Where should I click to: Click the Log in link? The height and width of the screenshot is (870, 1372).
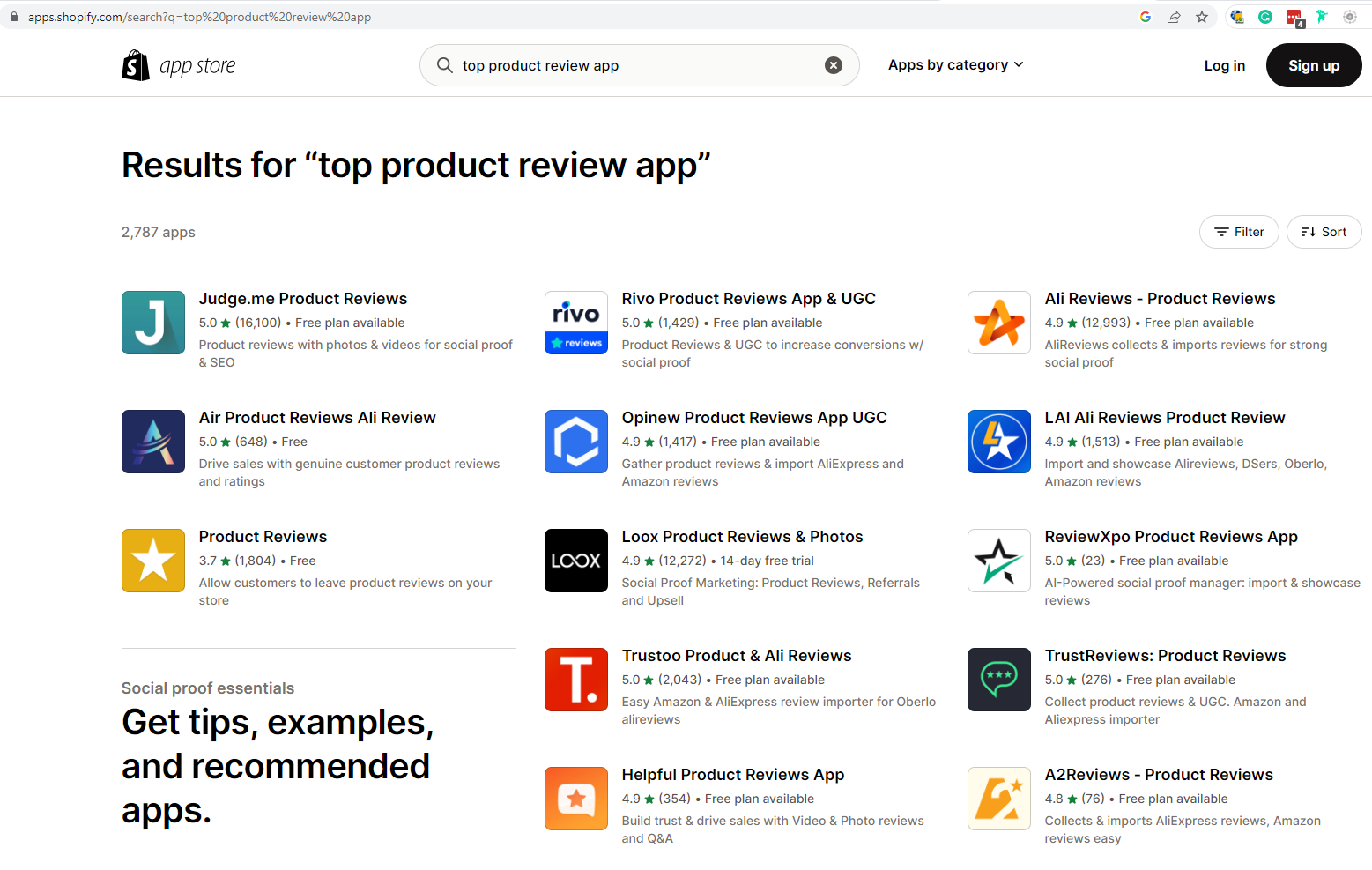1224,65
